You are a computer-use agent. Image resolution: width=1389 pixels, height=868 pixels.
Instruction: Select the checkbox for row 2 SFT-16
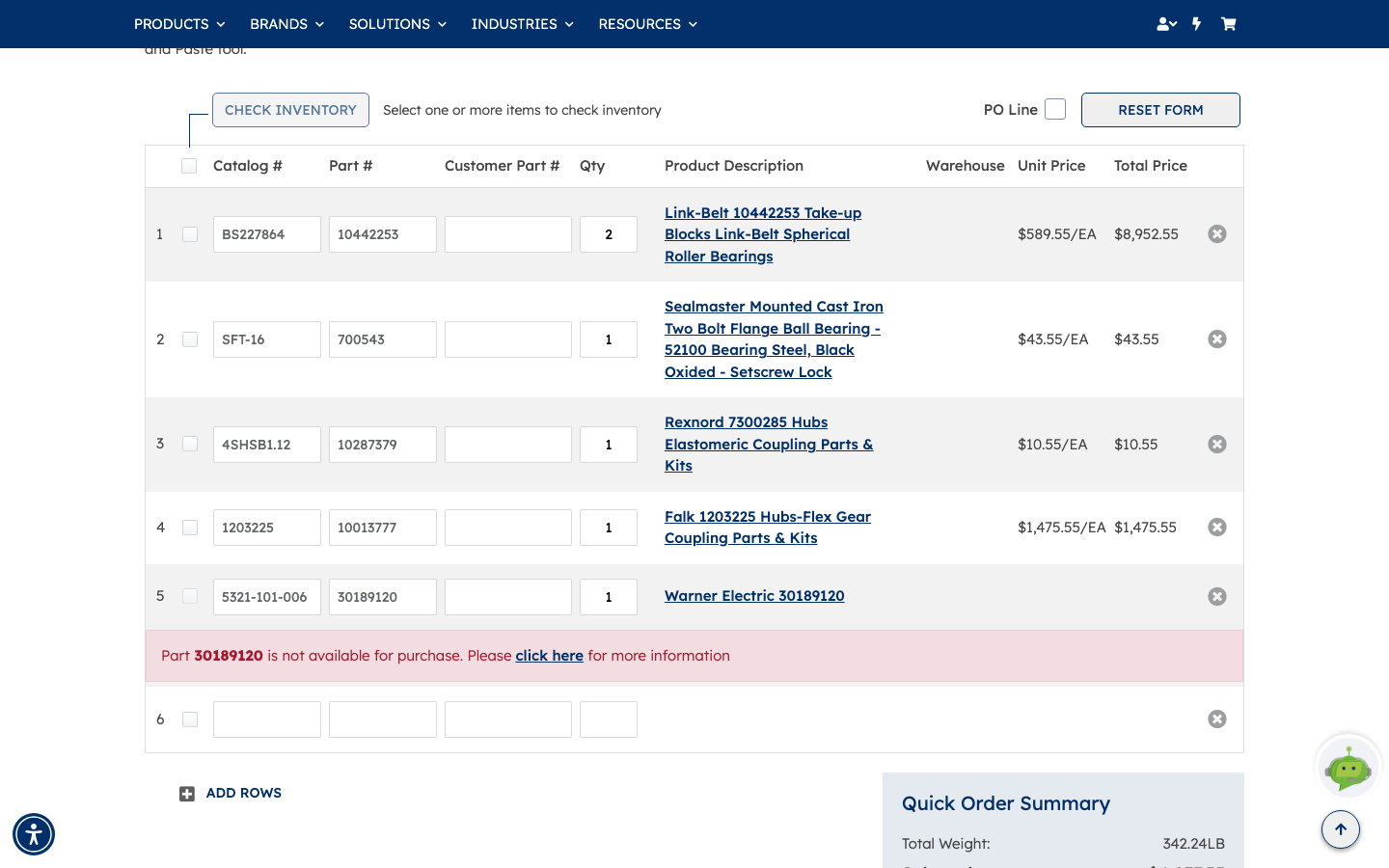click(x=190, y=339)
